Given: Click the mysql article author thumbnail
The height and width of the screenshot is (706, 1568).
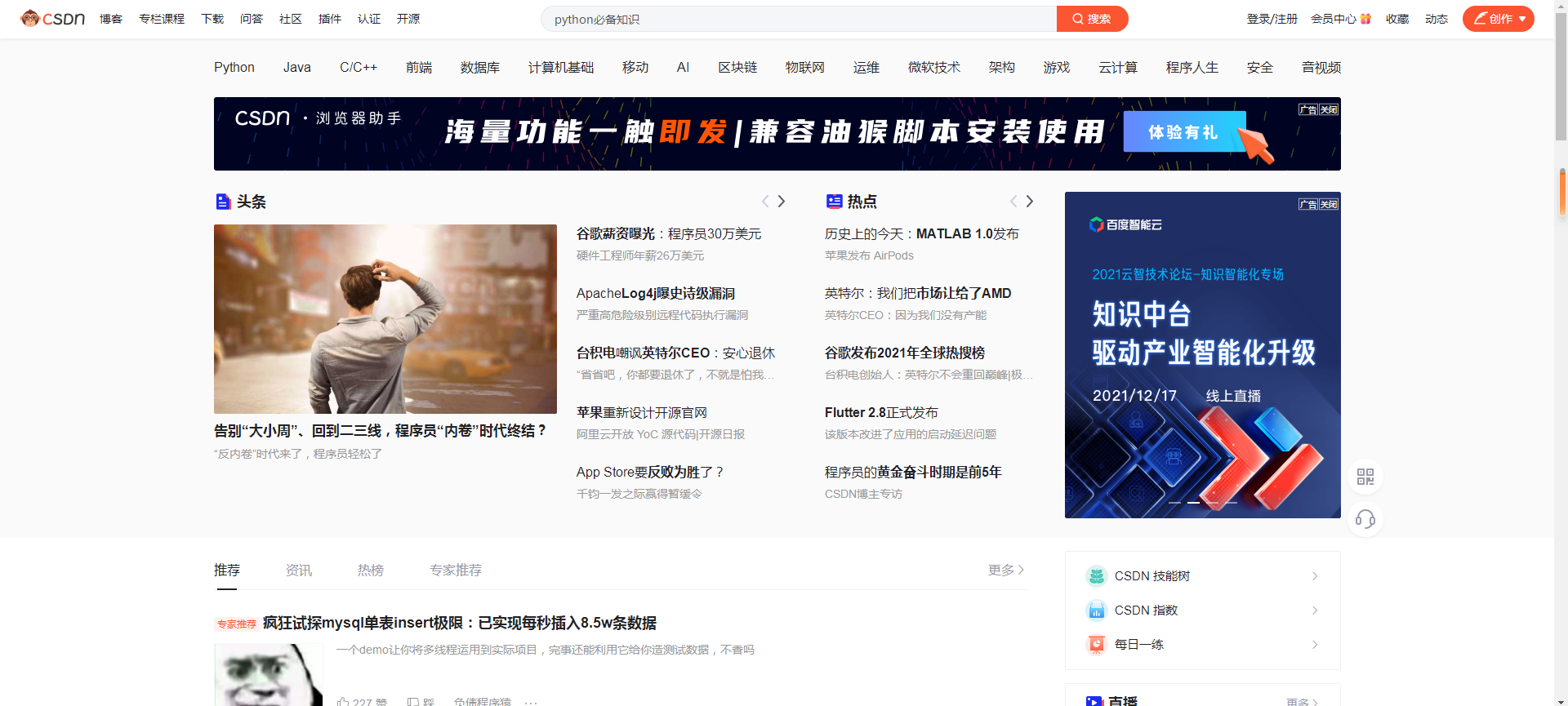Looking at the screenshot, I should coord(269,675).
